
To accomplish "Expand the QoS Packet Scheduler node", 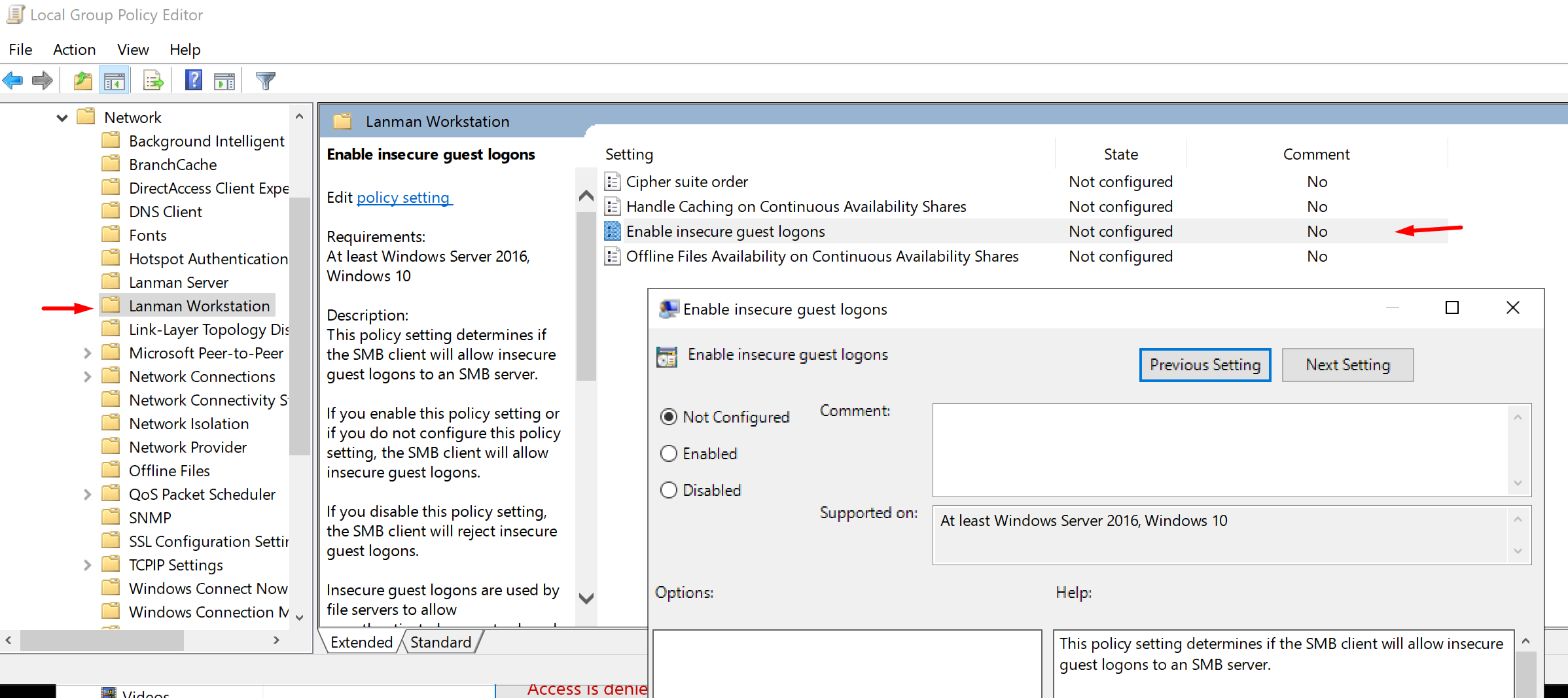I will [x=87, y=495].
